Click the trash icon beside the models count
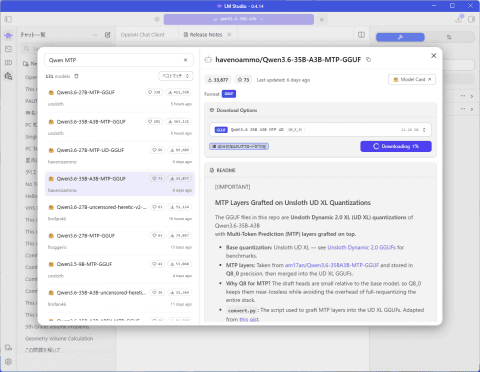480x372 pixels. [76, 76]
